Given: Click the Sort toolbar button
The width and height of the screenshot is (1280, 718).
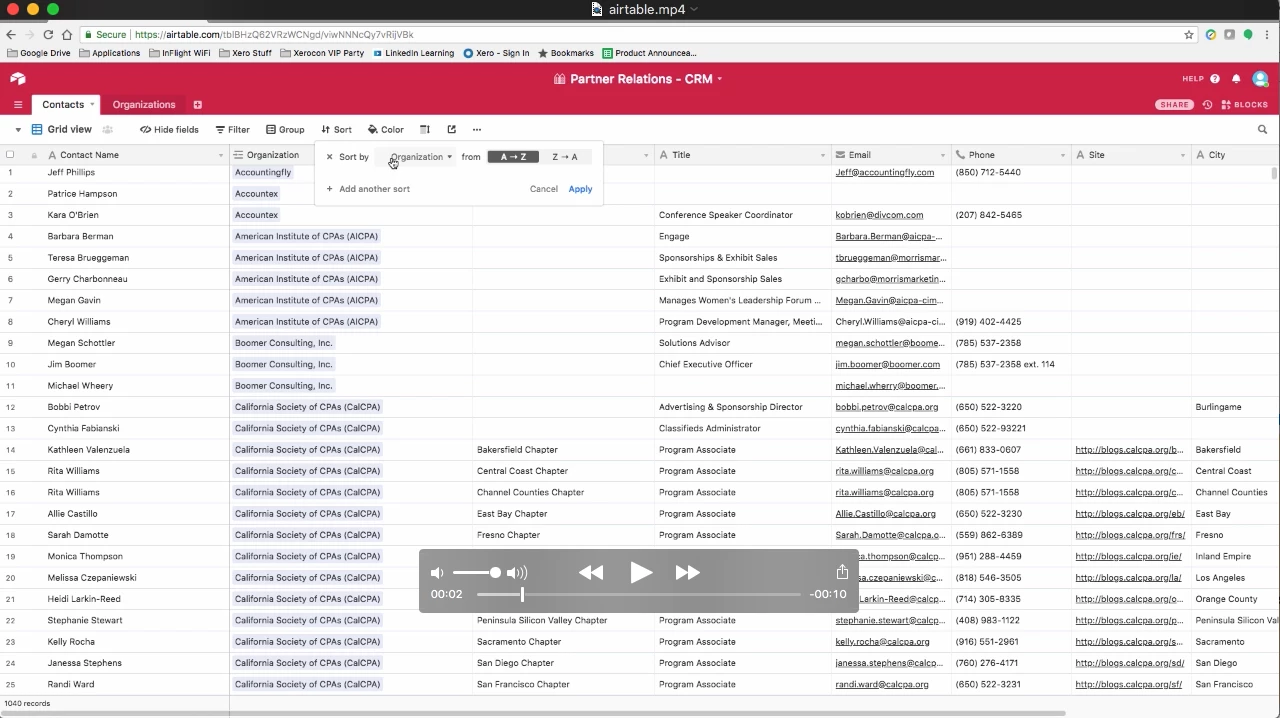Looking at the screenshot, I should pyautogui.click(x=336, y=130).
